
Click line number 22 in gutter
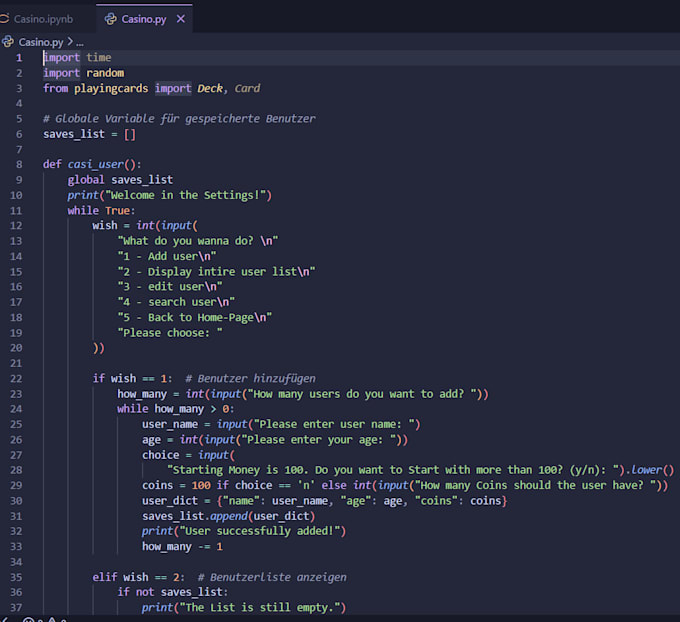16,379
